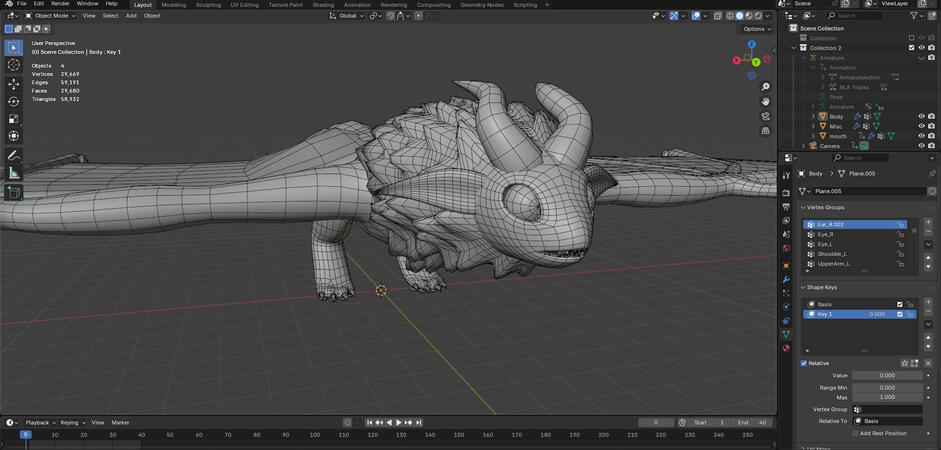Open the viewport Options button
Image resolution: width=941 pixels, height=450 pixels.
click(x=756, y=29)
